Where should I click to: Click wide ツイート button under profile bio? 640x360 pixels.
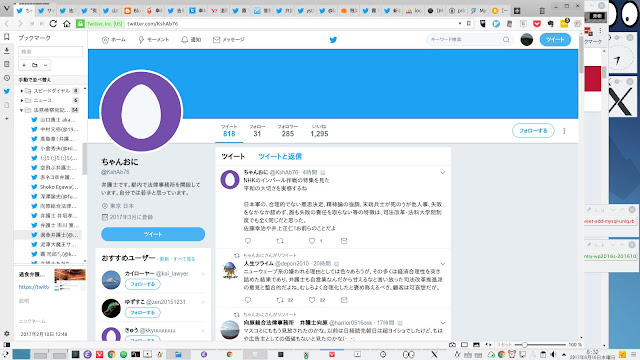click(153, 234)
